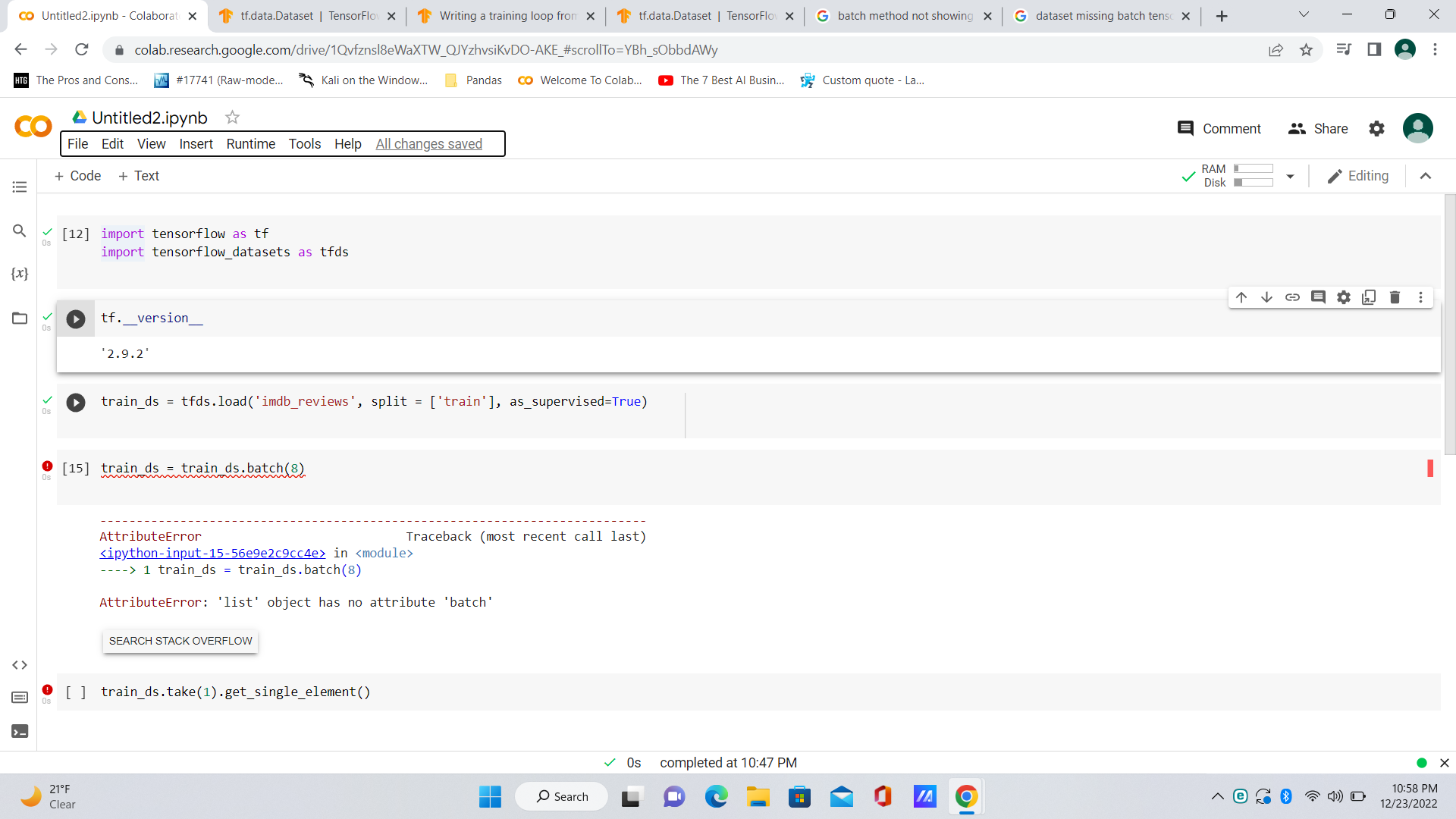
Task: Open the Tools menu
Action: point(304,144)
